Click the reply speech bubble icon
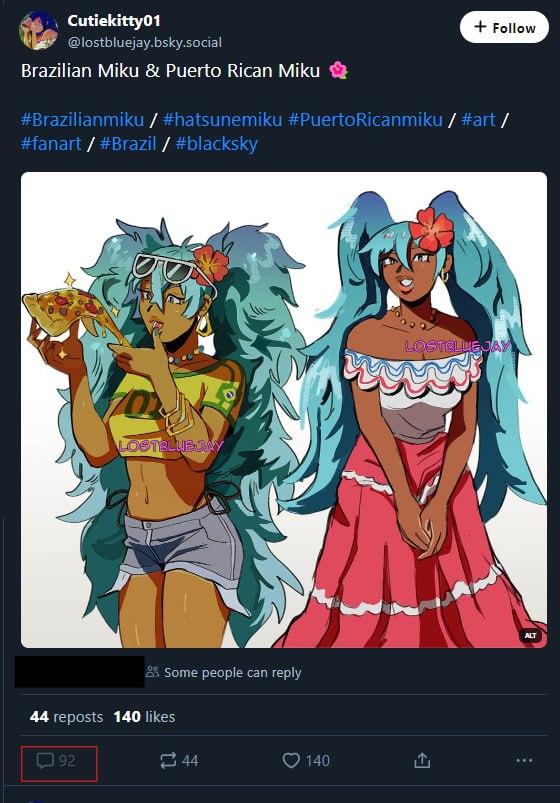Image resolution: width=560 pixels, height=803 pixels. pyautogui.click(x=45, y=760)
